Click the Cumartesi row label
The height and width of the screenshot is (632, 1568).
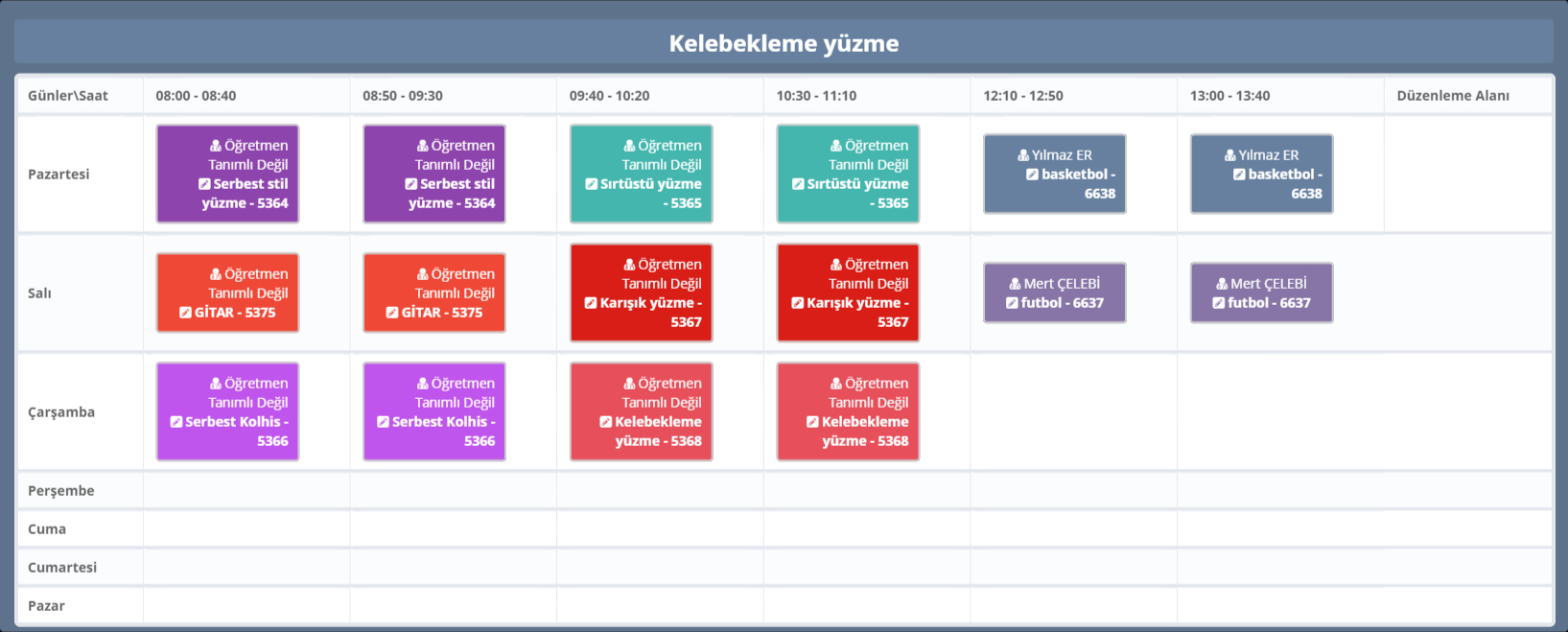(62, 567)
